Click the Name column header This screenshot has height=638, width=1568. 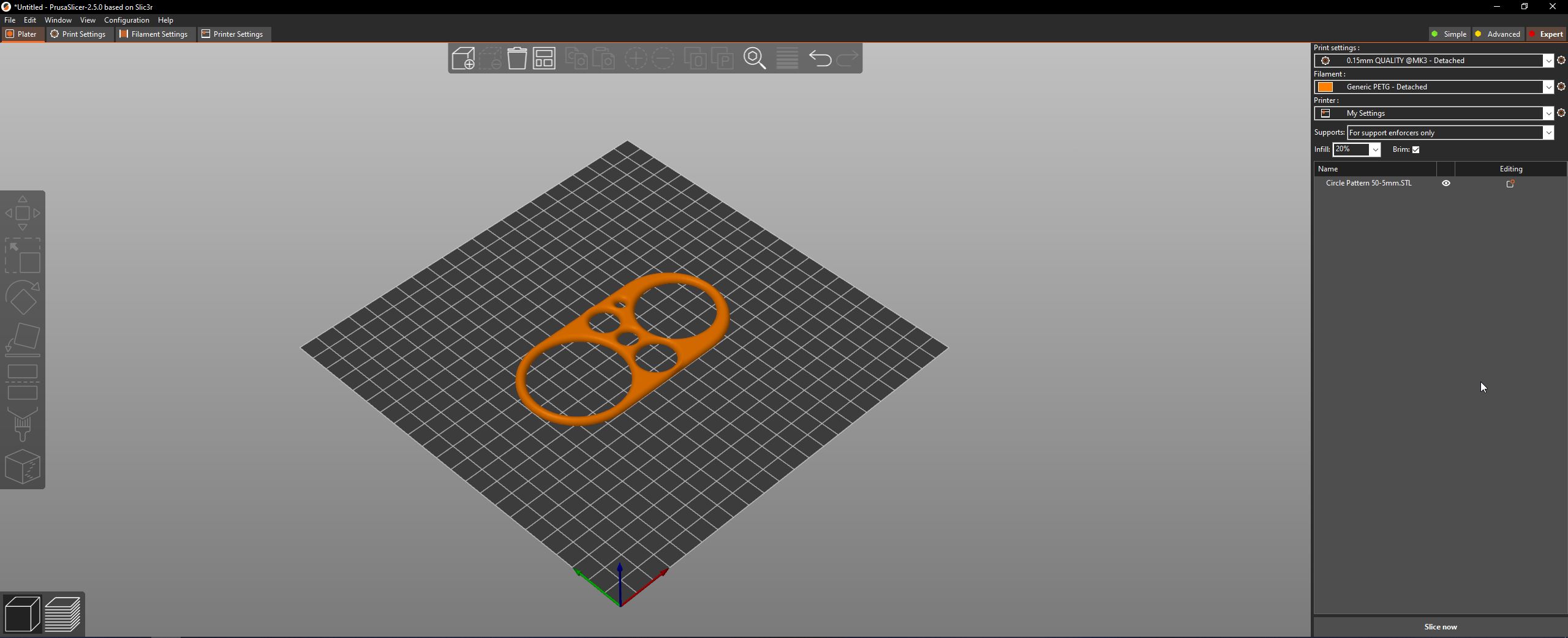pyautogui.click(x=1375, y=169)
